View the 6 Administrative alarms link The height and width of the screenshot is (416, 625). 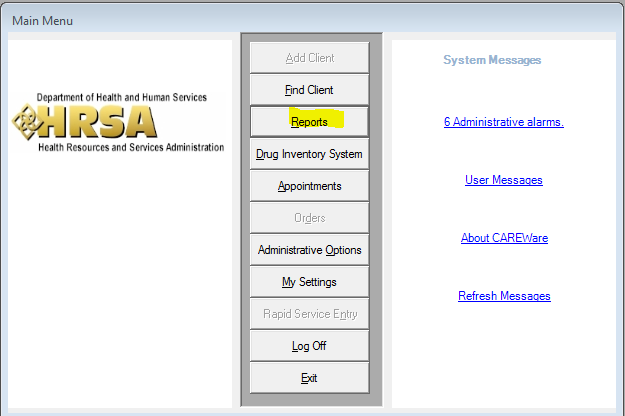(x=504, y=122)
